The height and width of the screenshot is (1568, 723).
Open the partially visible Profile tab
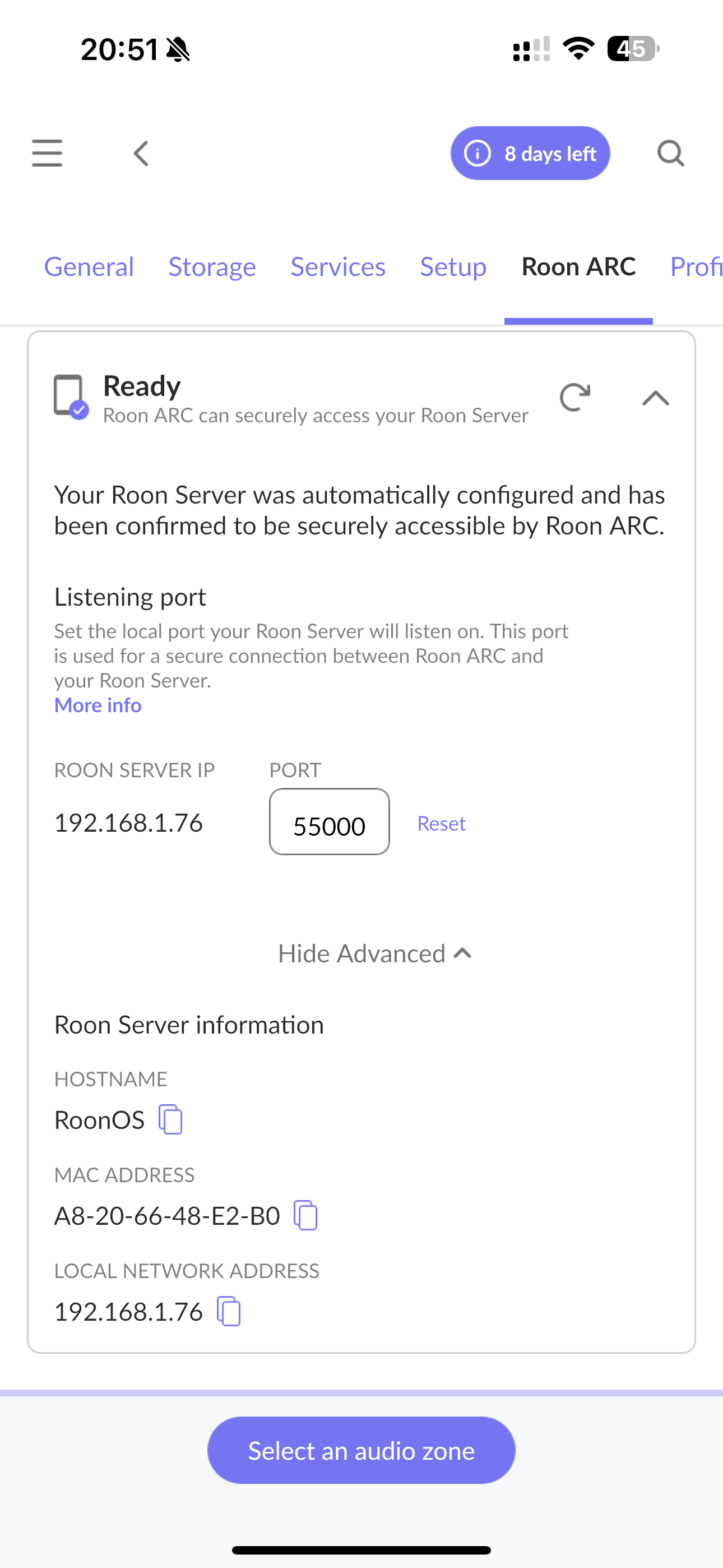[696, 266]
